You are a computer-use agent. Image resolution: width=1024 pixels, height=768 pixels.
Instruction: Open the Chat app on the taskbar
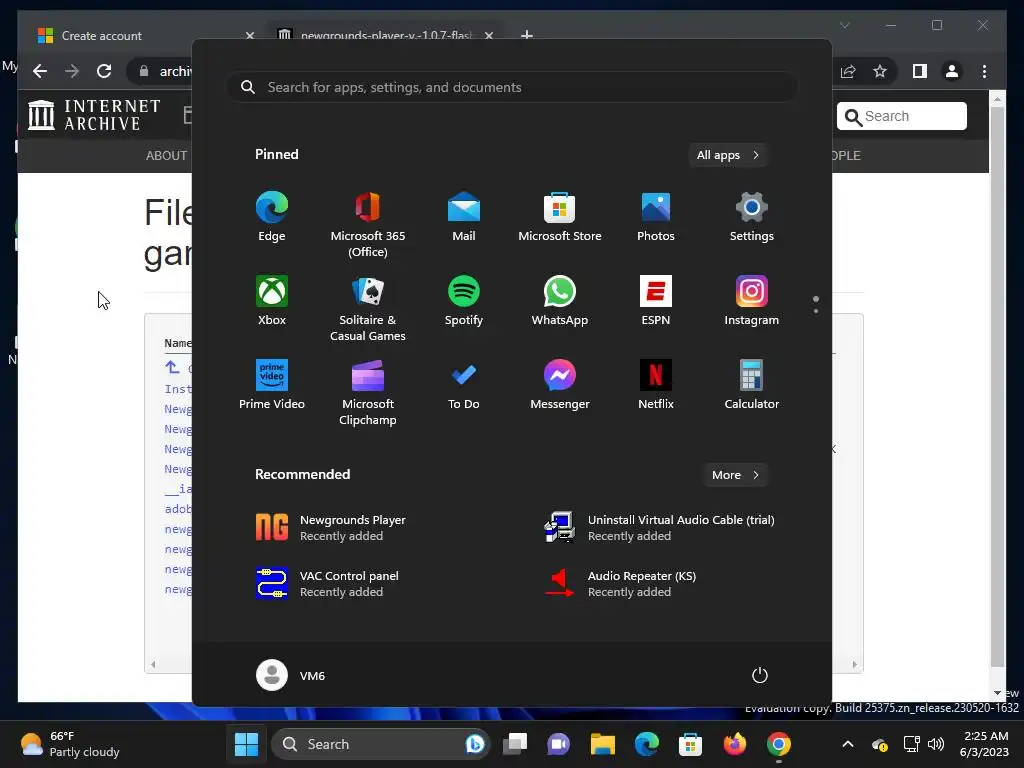point(558,744)
